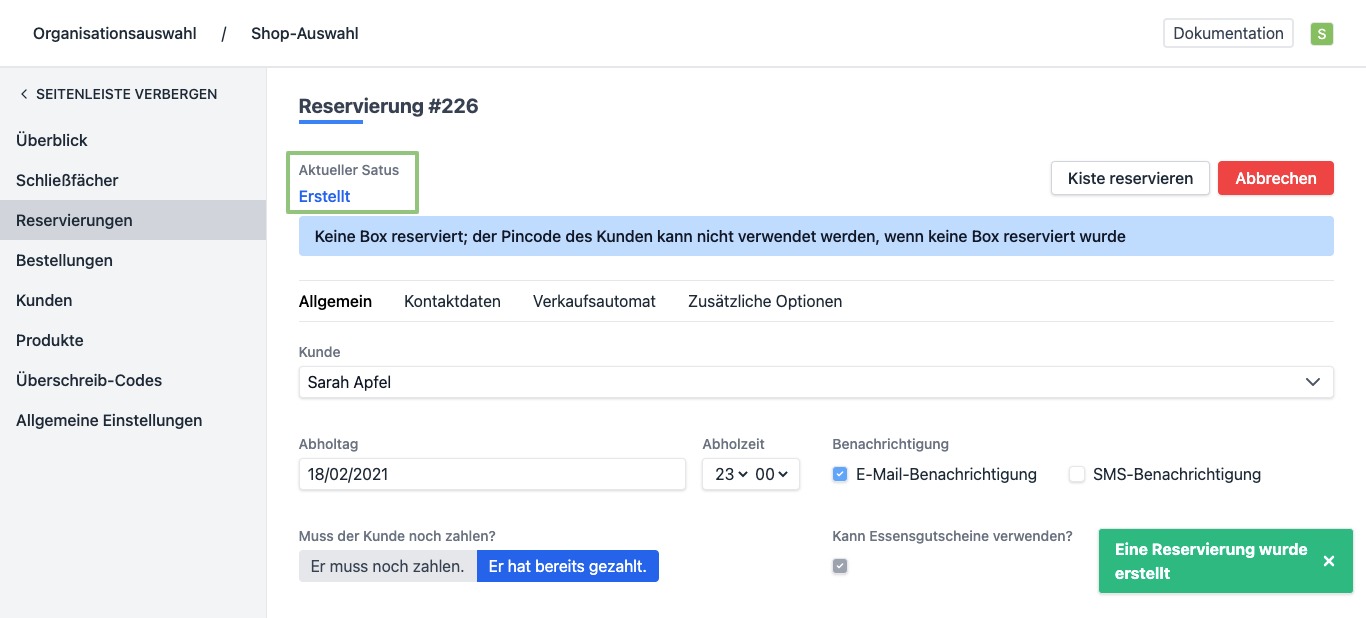Click the Abholtag date field
The height and width of the screenshot is (618, 1366).
coord(492,475)
